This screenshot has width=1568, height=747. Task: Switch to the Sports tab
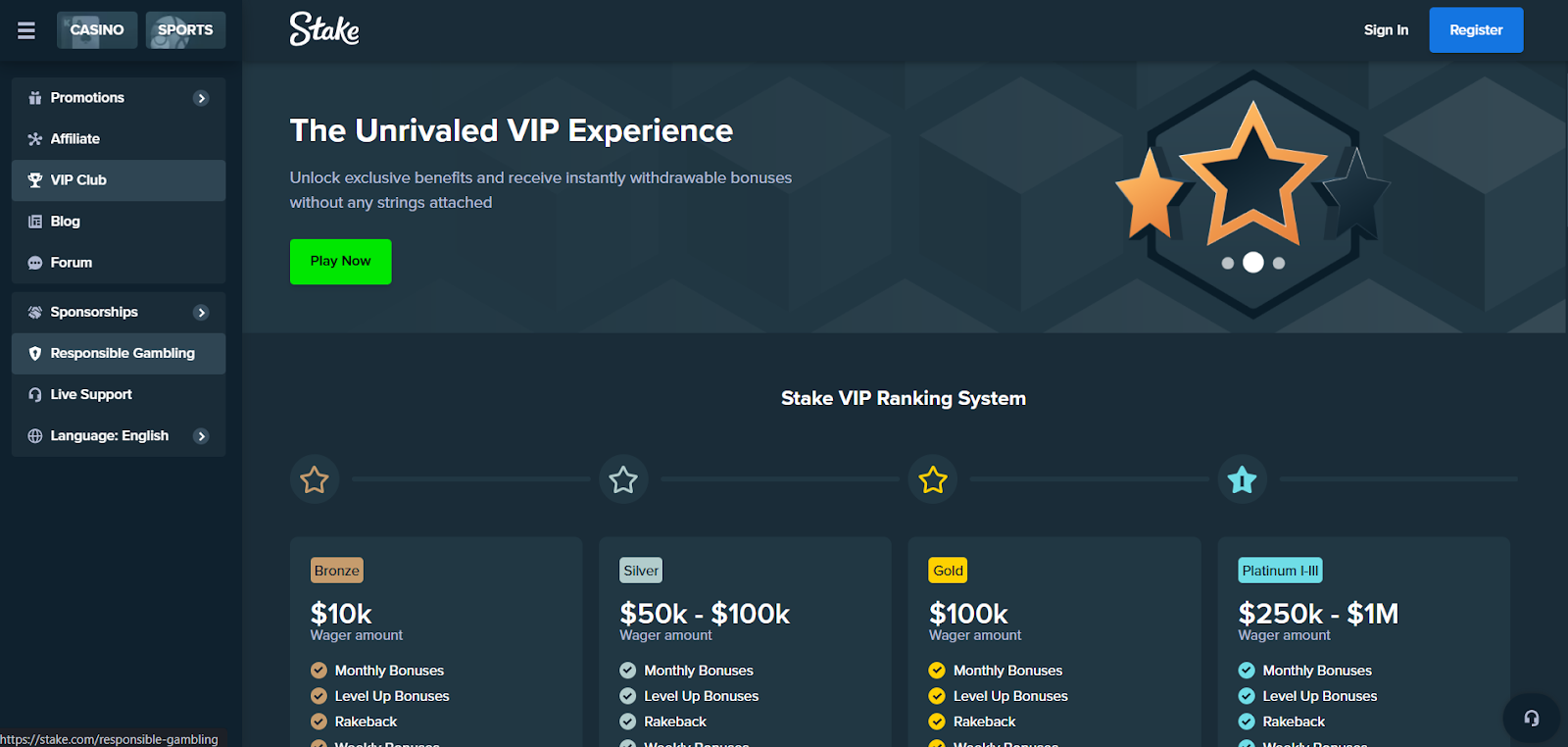tap(185, 30)
